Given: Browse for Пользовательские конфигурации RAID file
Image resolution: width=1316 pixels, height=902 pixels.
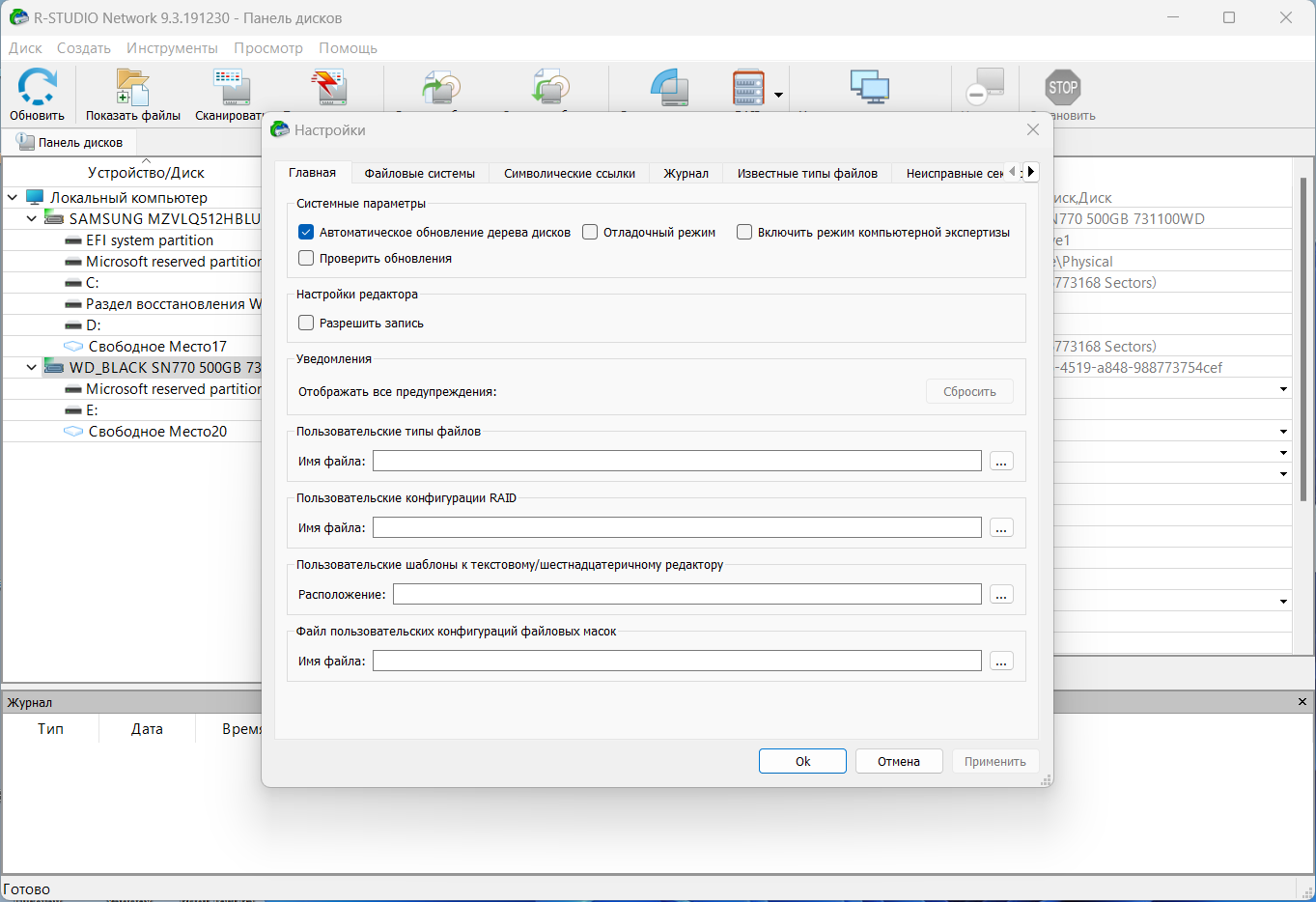Looking at the screenshot, I should [x=1001, y=527].
